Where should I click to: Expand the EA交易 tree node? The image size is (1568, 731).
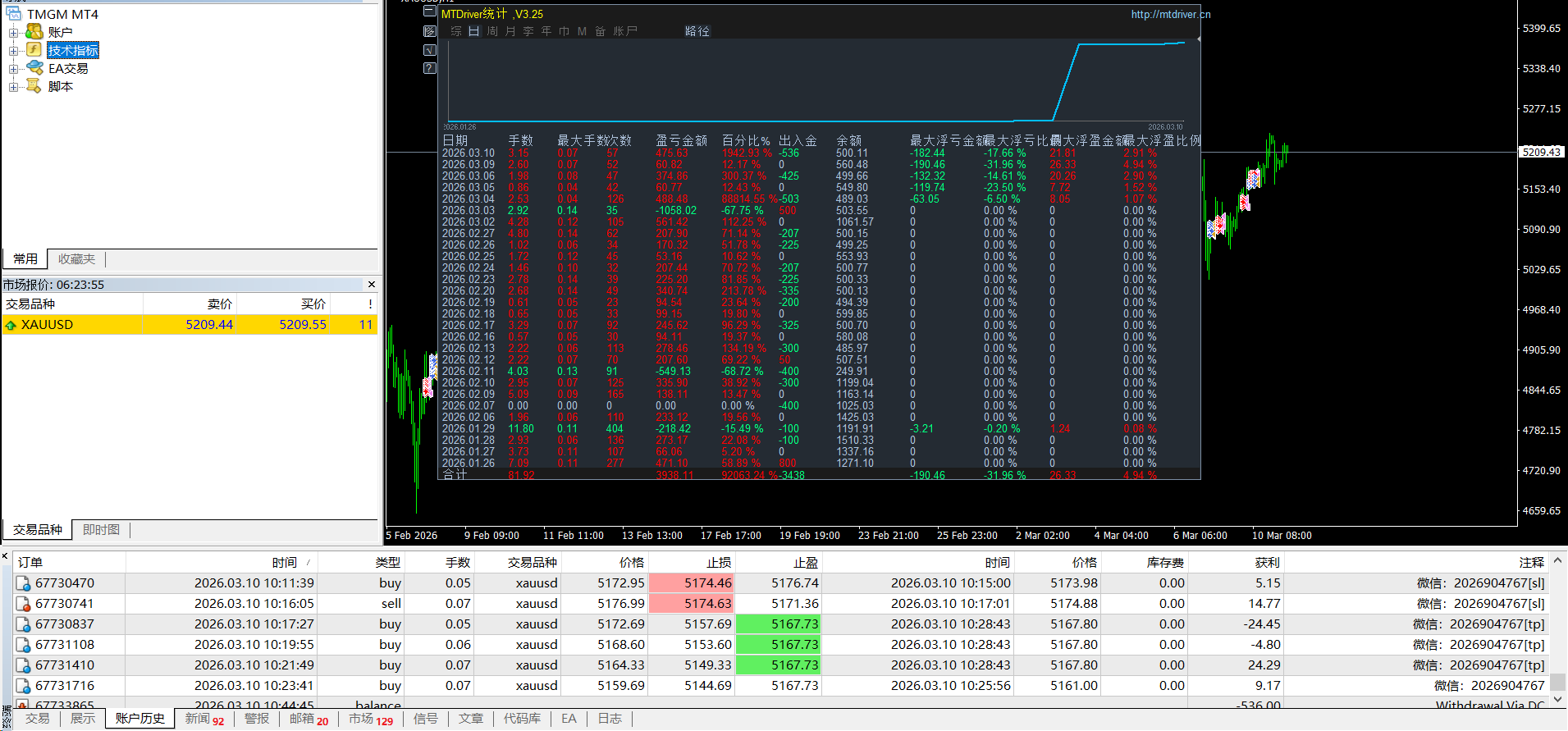(x=13, y=69)
